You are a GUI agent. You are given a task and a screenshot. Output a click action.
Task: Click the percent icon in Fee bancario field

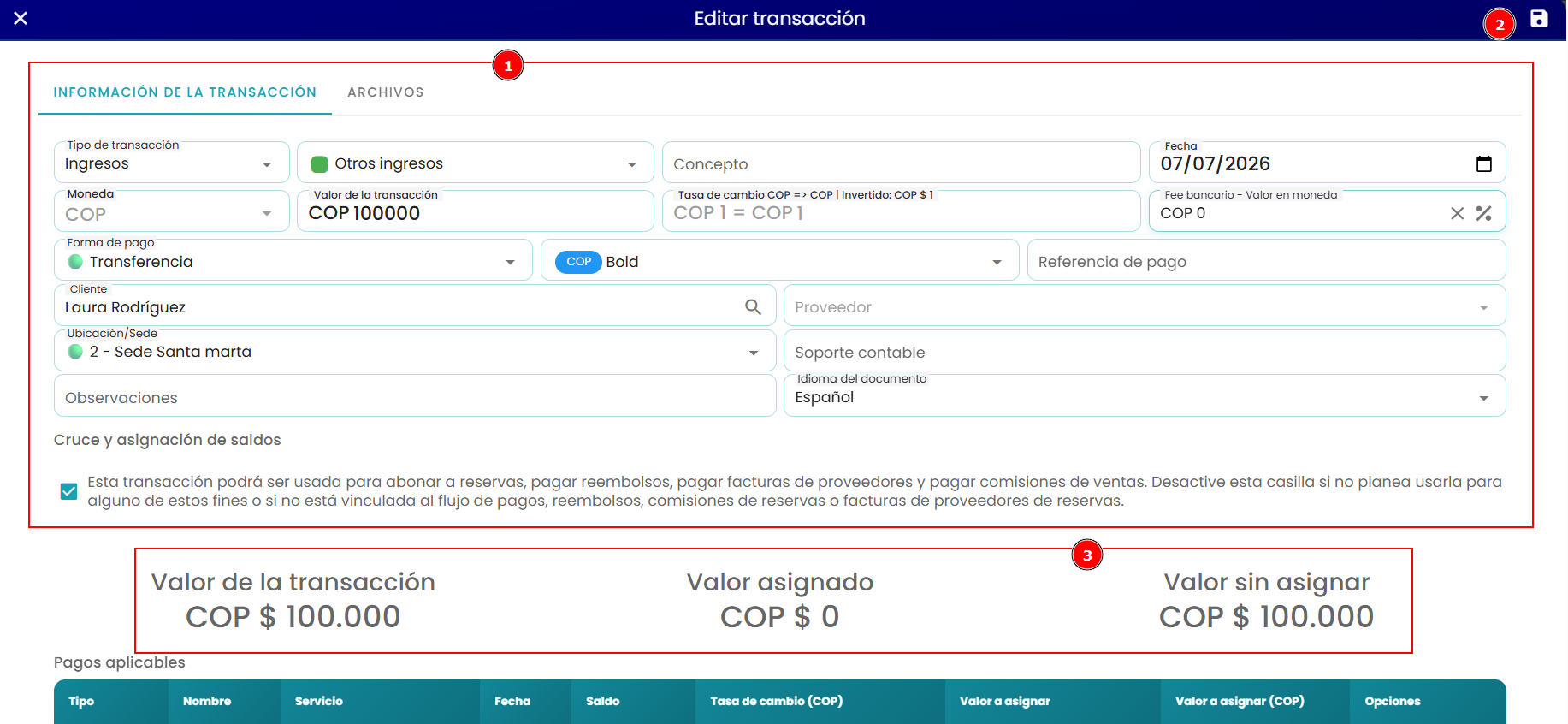tap(1484, 213)
